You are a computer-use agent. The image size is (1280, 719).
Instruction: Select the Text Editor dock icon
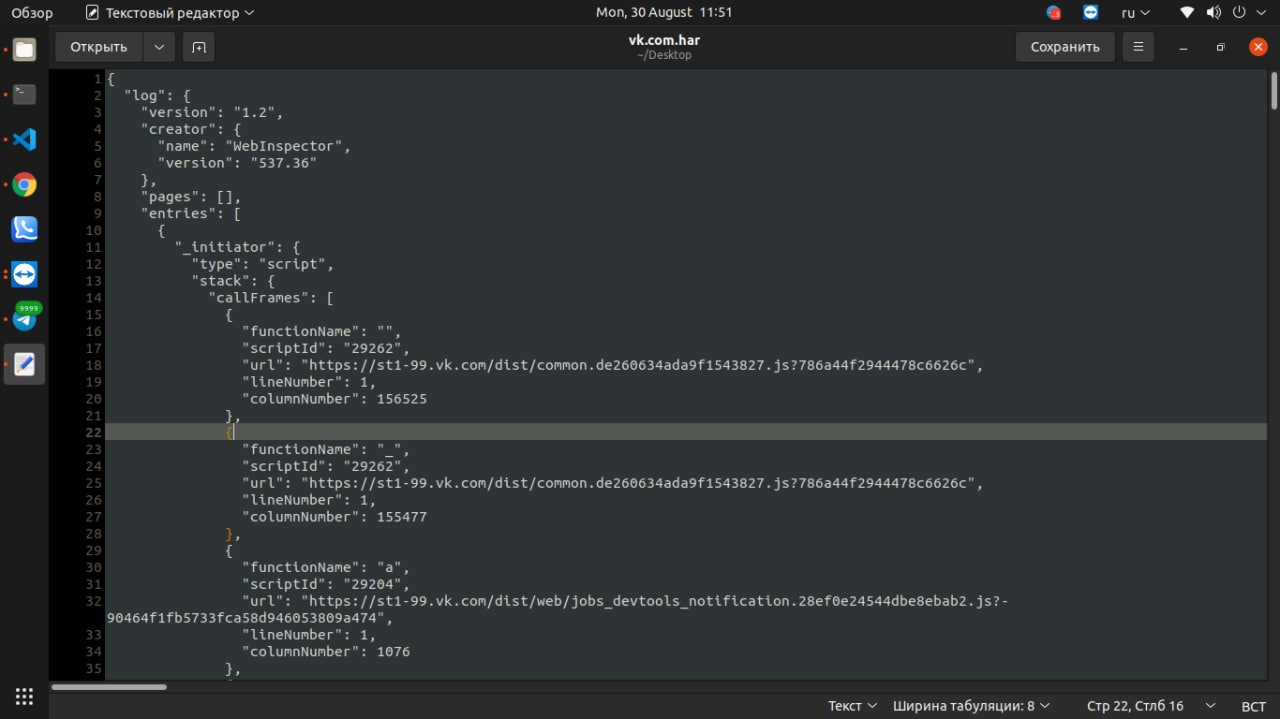pos(24,364)
